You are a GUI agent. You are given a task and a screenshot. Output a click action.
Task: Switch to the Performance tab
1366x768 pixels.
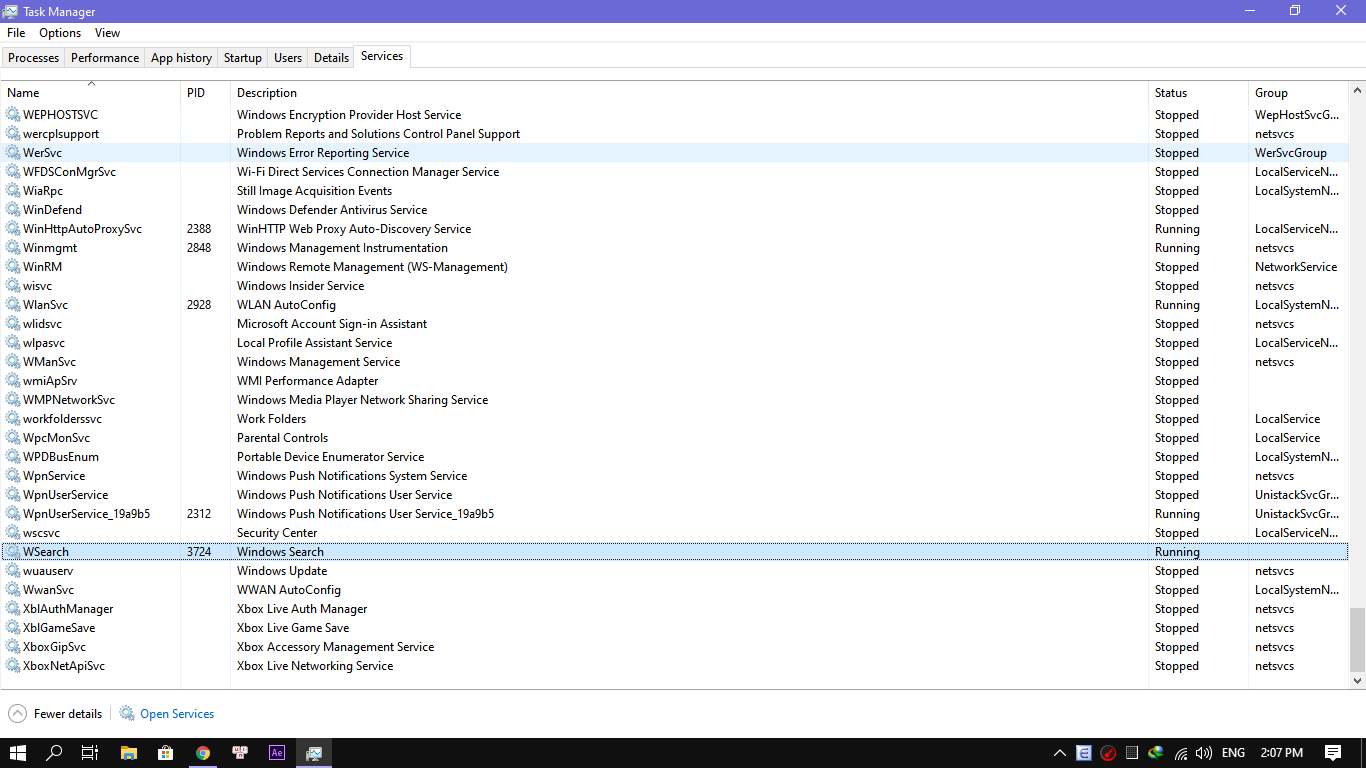[105, 58]
